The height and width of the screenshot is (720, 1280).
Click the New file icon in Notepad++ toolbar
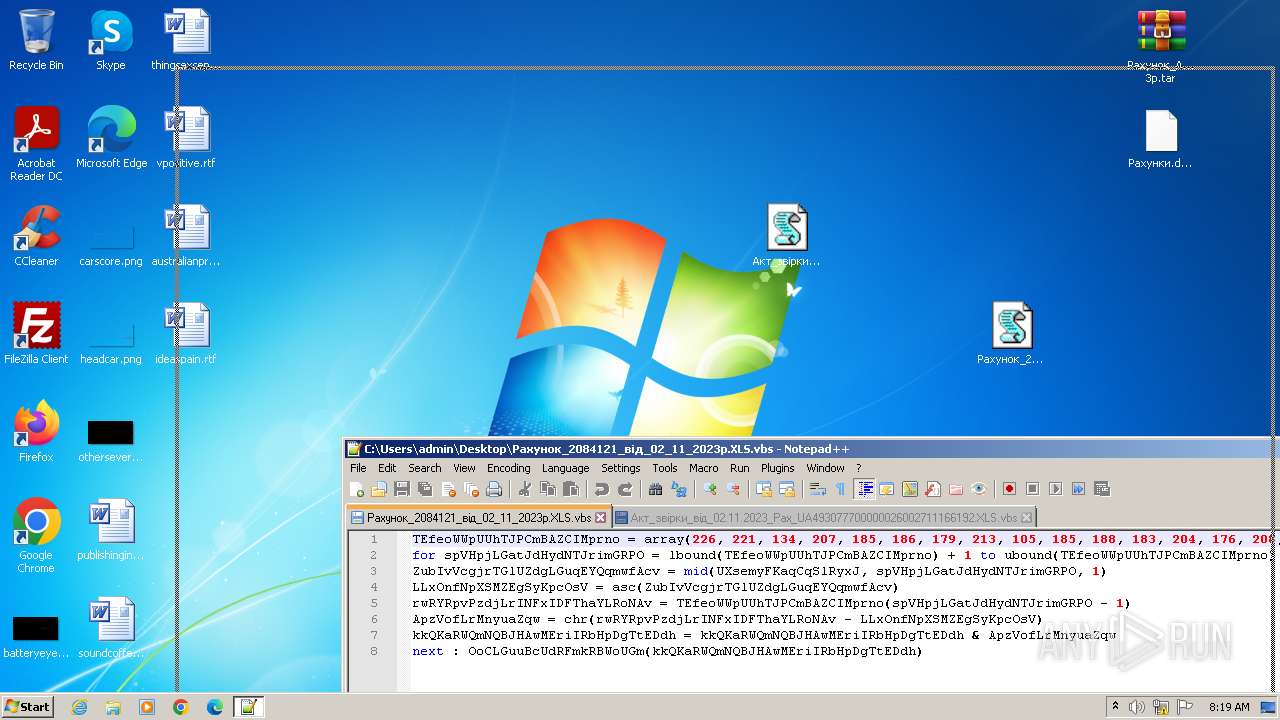tap(356, 489)
